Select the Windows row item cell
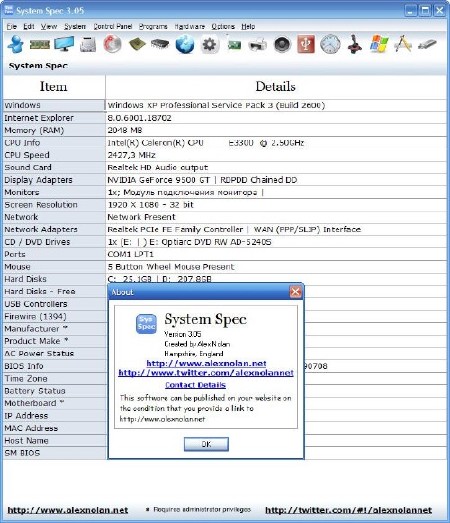450x523 pixels. click(54, 105)
